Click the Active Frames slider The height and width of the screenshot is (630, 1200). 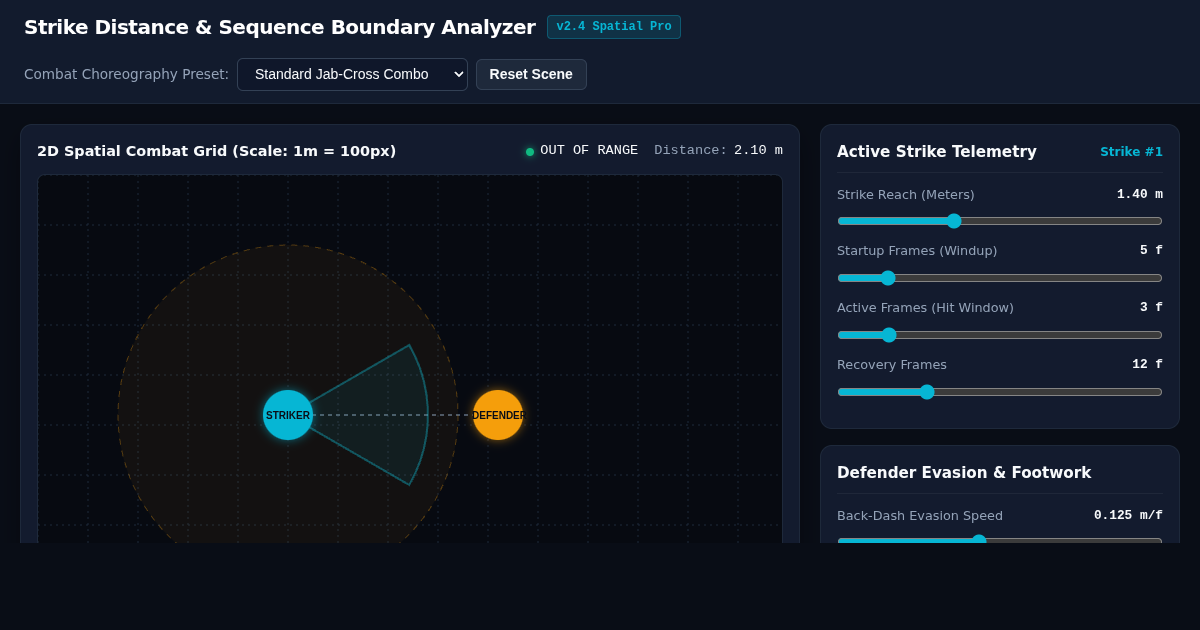[1000, 335]
